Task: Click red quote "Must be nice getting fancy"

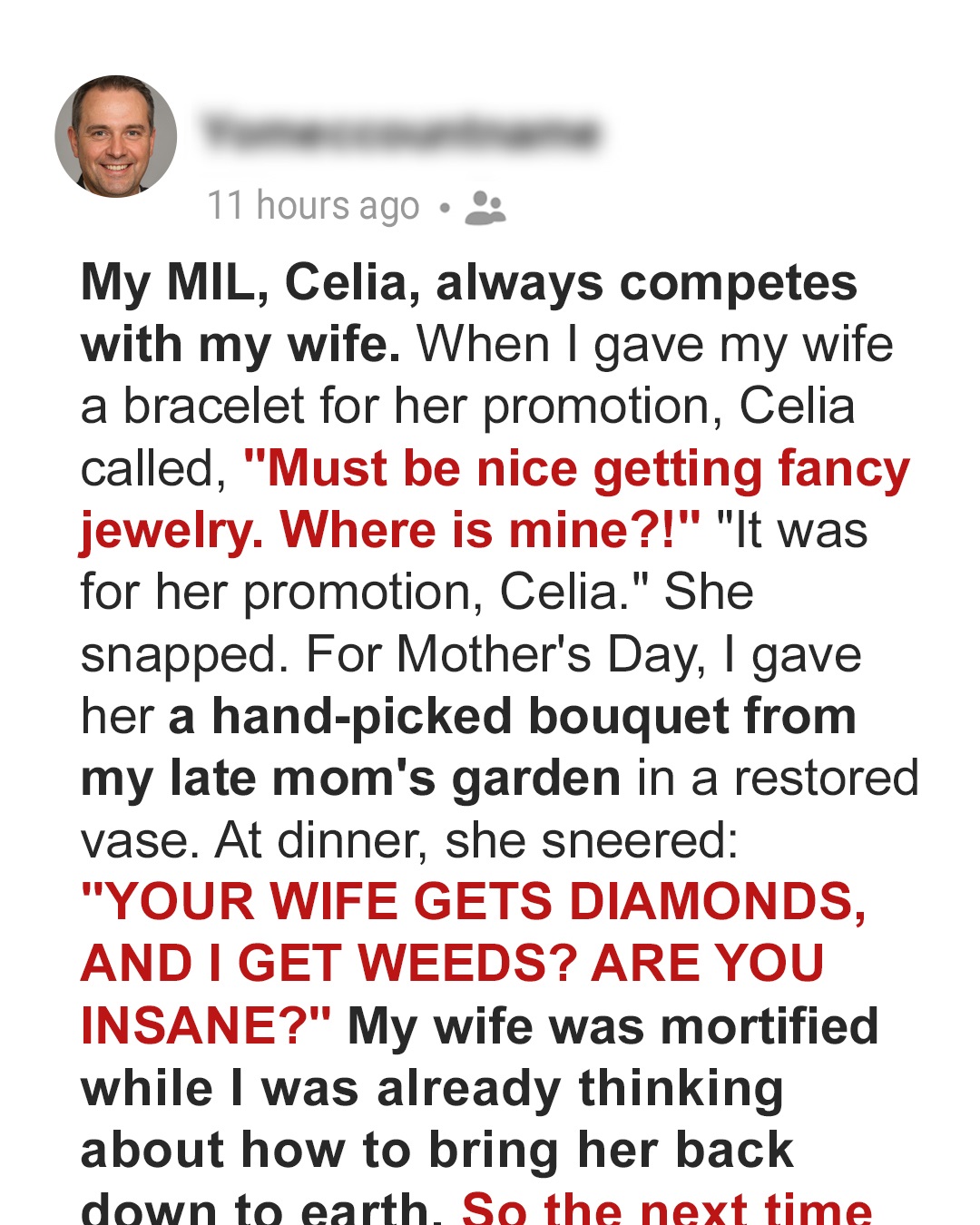Action: coord(577,469)
